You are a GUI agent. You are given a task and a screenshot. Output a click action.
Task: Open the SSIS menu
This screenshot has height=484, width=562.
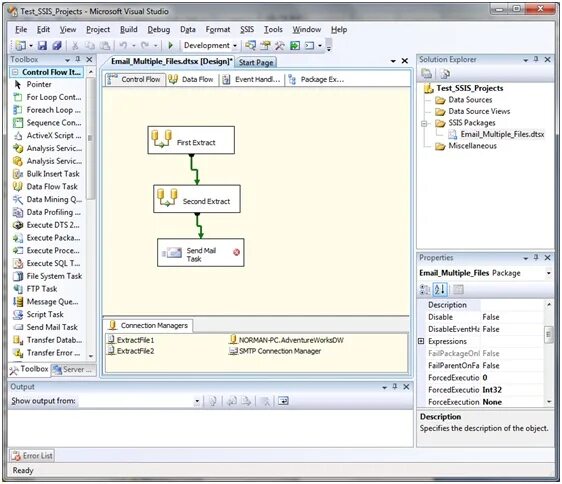(247, 30)
